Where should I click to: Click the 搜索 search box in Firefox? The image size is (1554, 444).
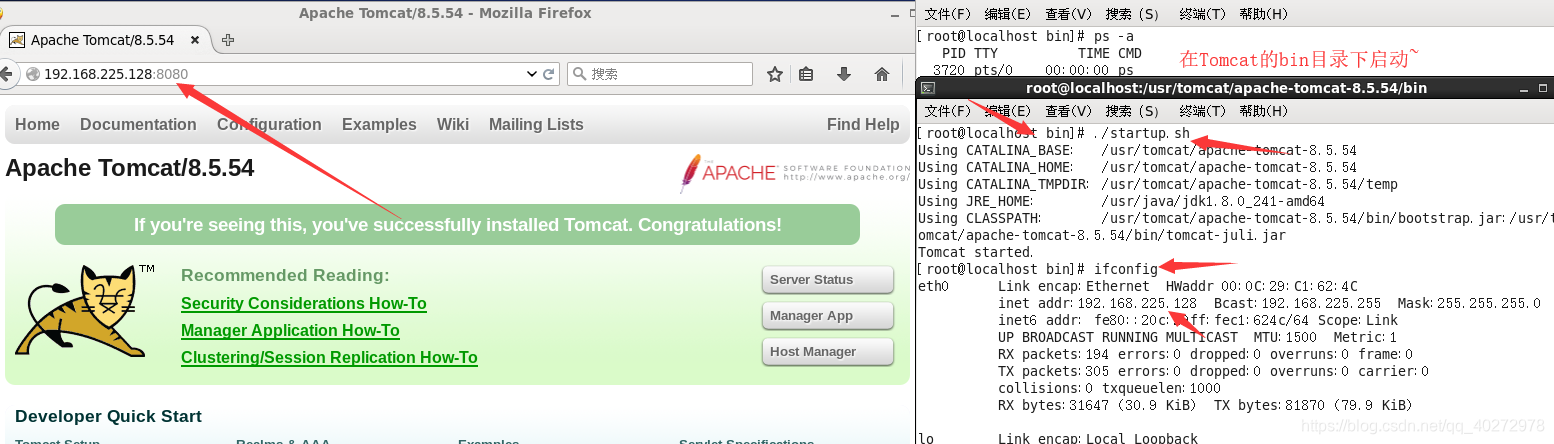660,74
